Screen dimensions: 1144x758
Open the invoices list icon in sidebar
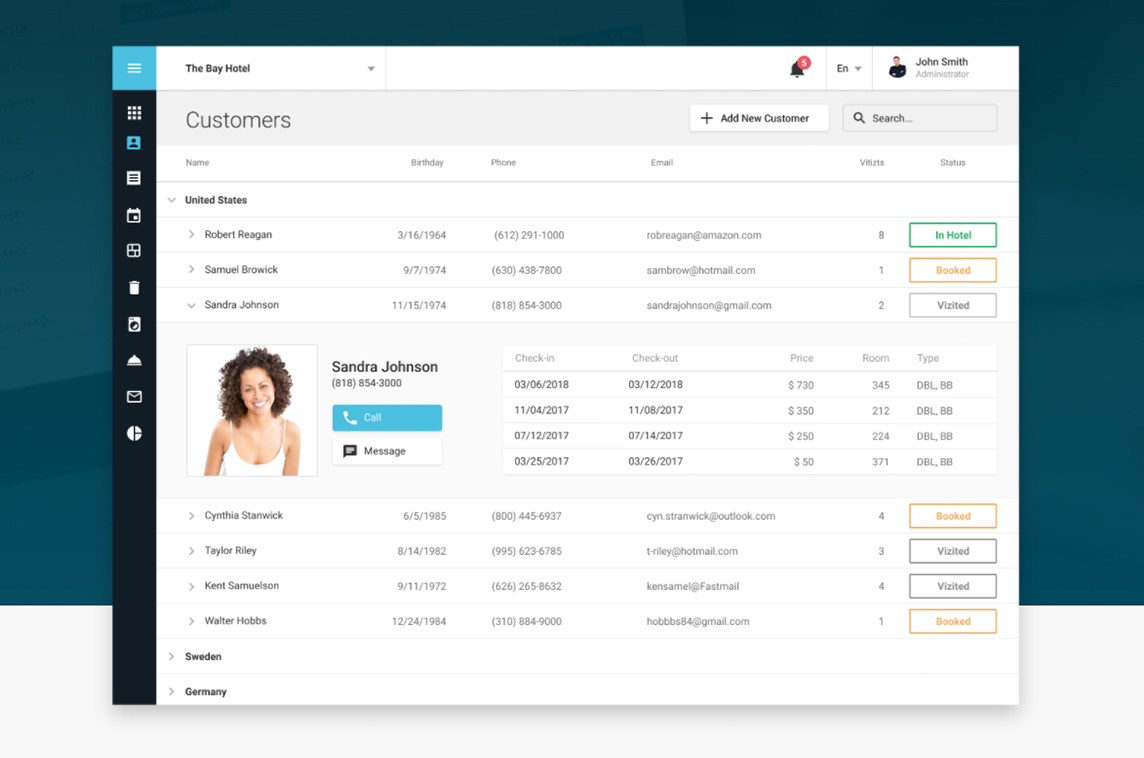point(134,177)
